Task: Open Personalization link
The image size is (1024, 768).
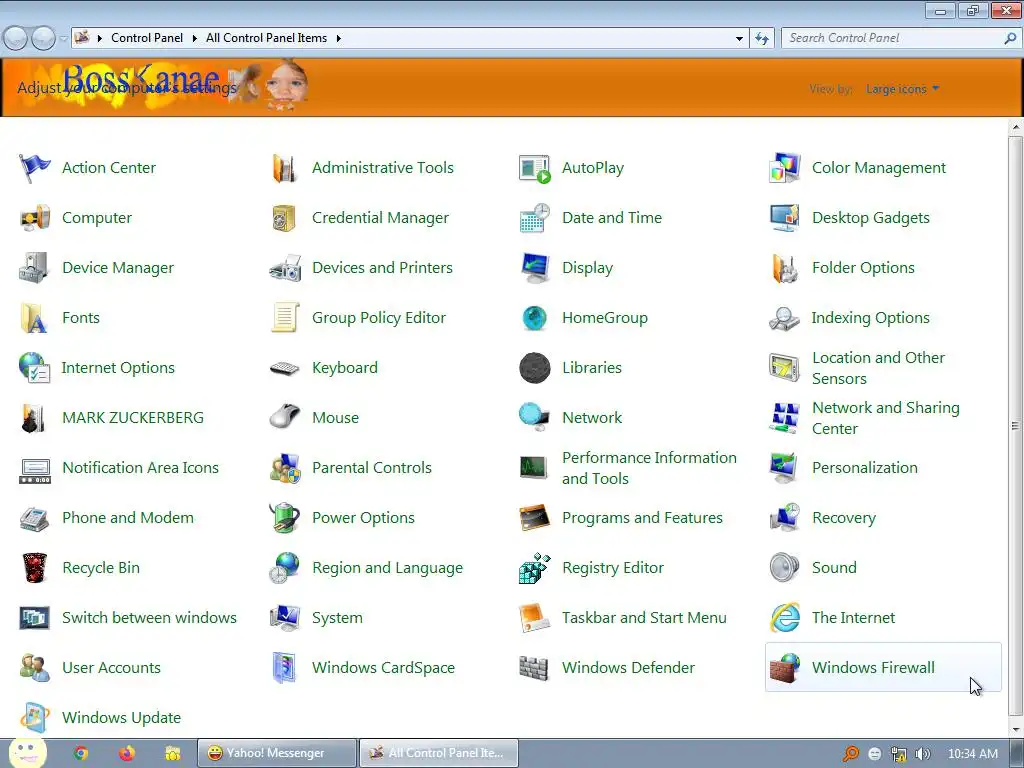Action: (x=865, y=468)
